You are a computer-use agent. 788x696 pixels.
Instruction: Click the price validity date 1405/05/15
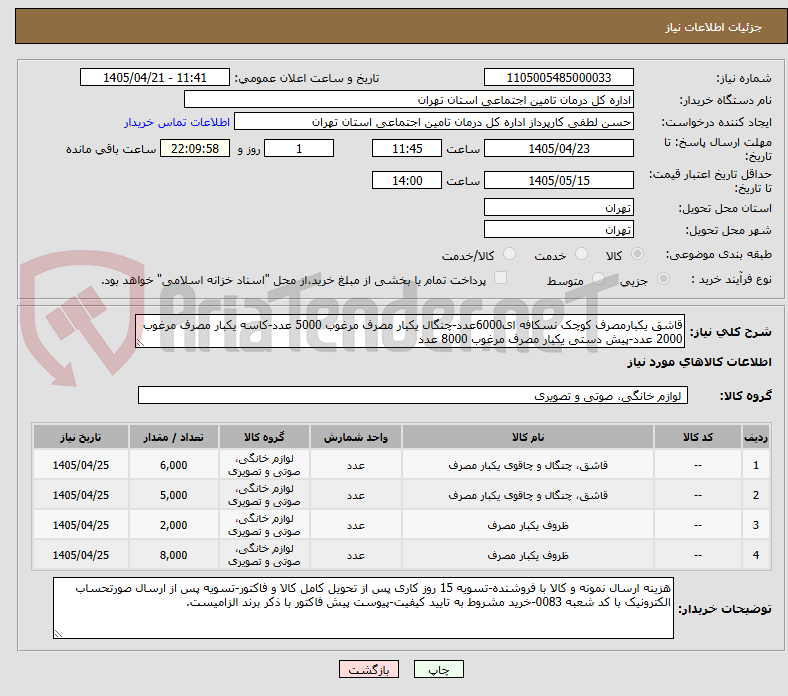pyautogui.click(x=558, y=180)
